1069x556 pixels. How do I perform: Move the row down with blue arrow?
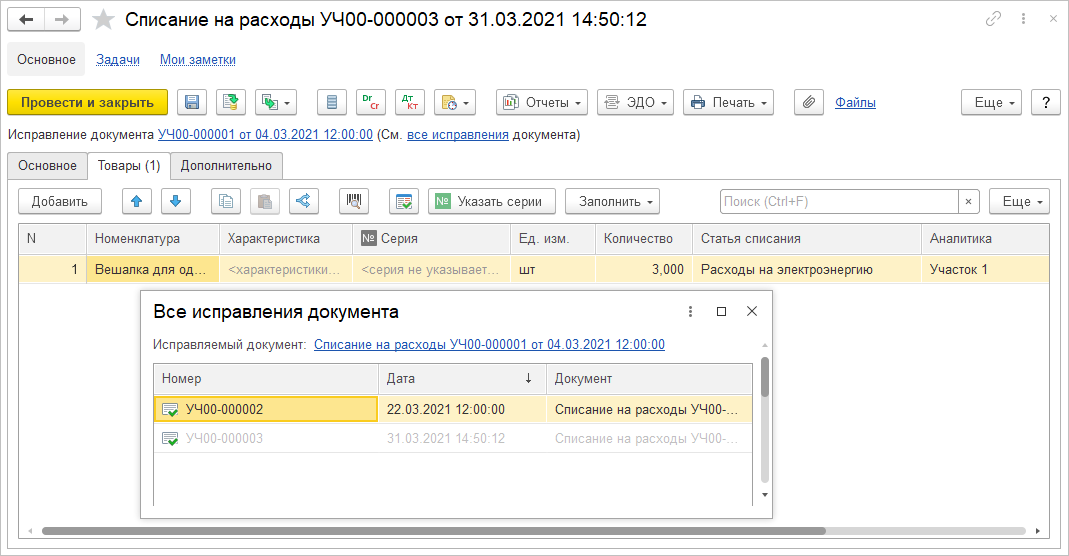coord(175,202)
